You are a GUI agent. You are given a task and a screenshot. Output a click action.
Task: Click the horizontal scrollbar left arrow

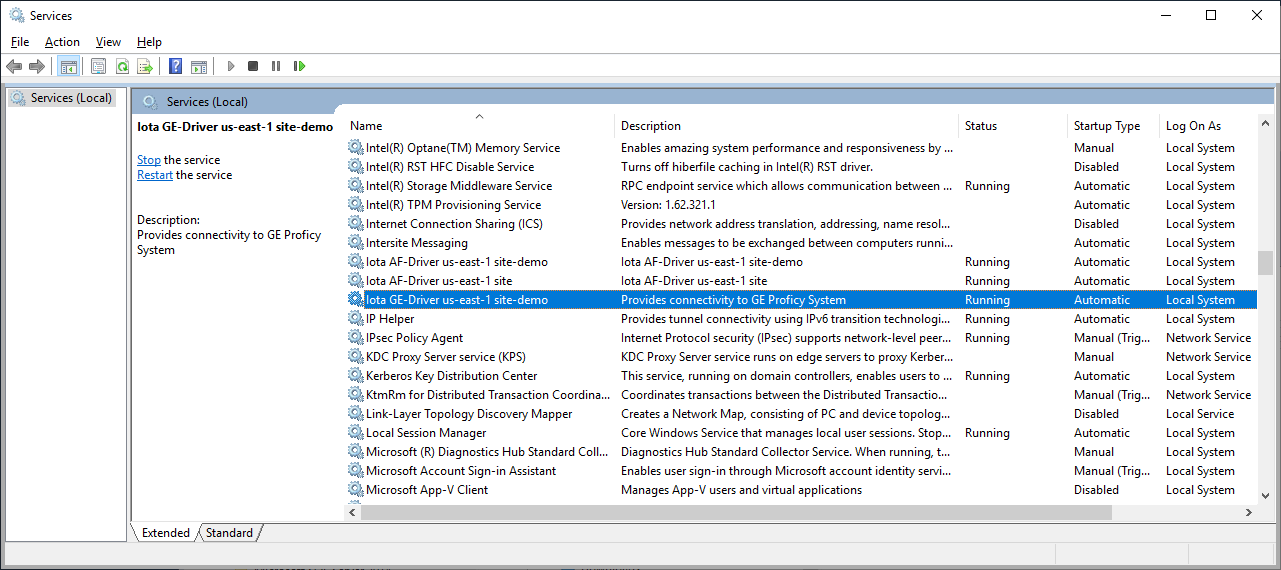point(353,512)
